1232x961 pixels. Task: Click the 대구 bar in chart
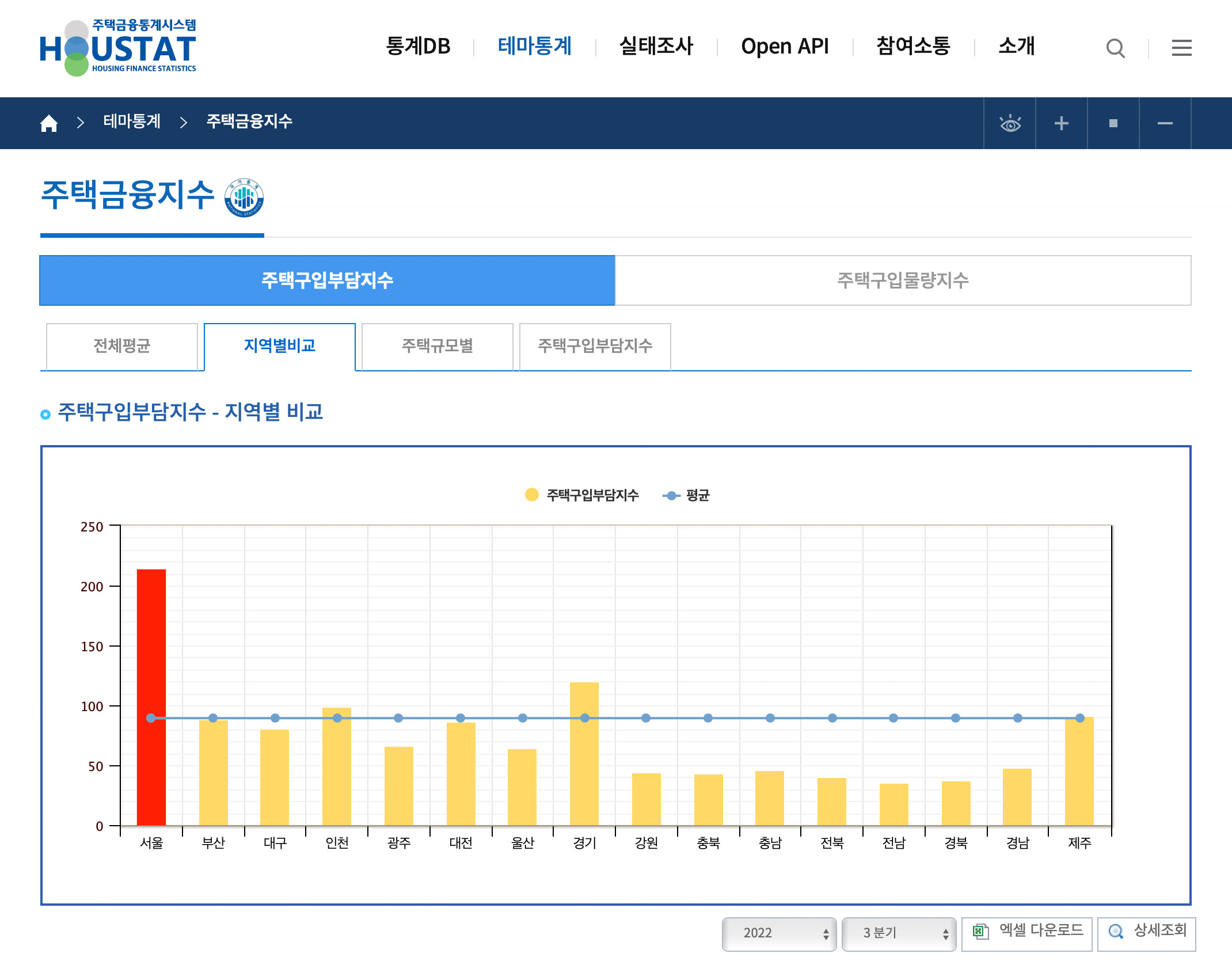click(275, 777)
